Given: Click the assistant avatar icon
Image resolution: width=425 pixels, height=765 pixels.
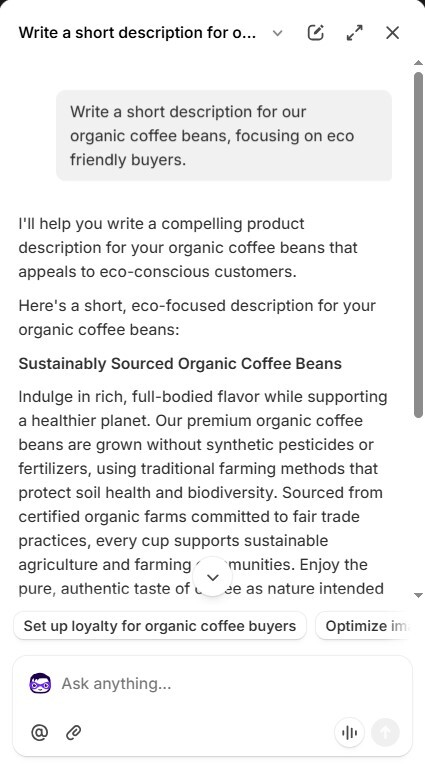Looking at the screenshot, I should point(40,684).
